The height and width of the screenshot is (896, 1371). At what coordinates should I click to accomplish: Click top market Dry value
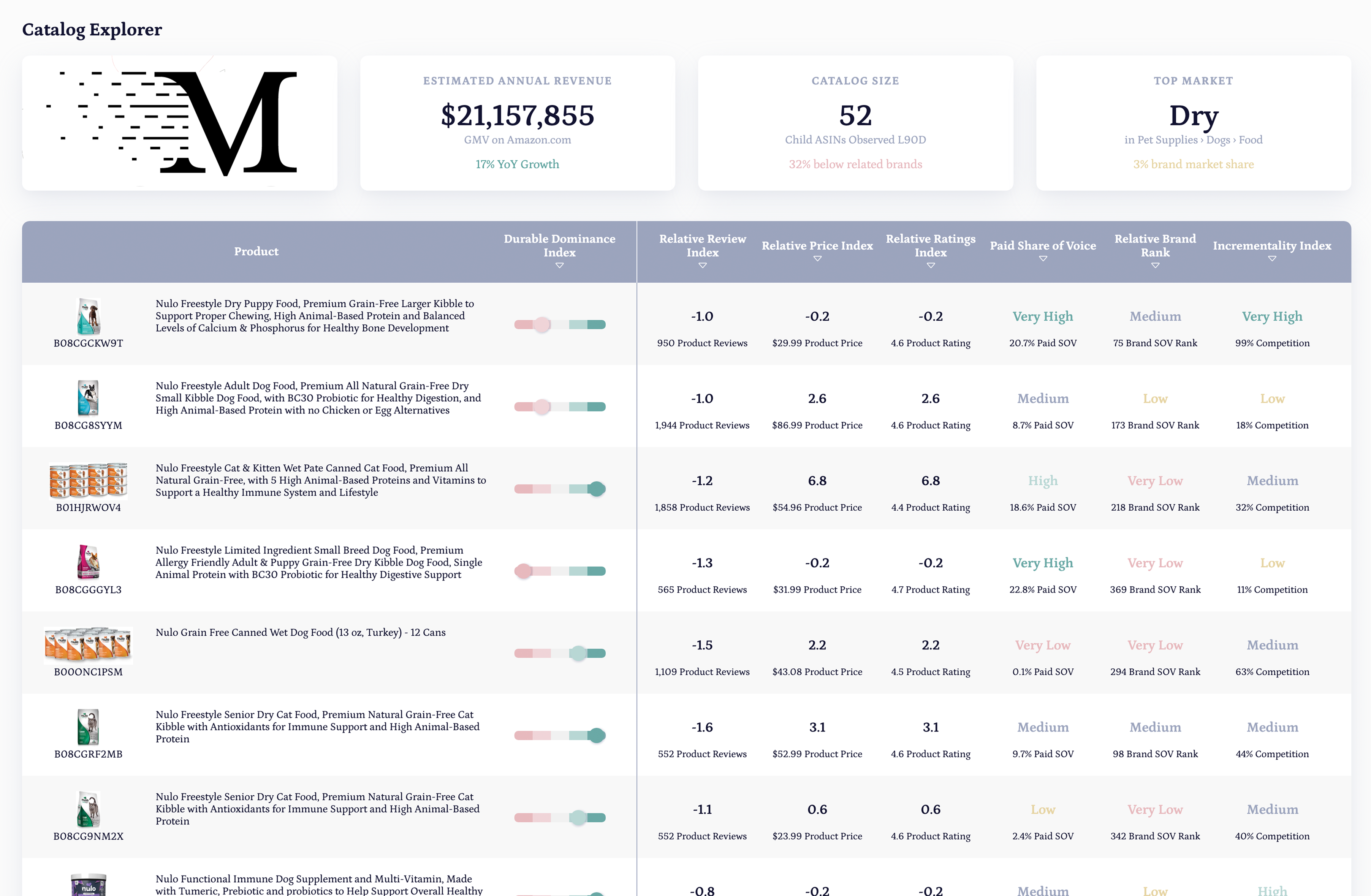click(1194, 116)
